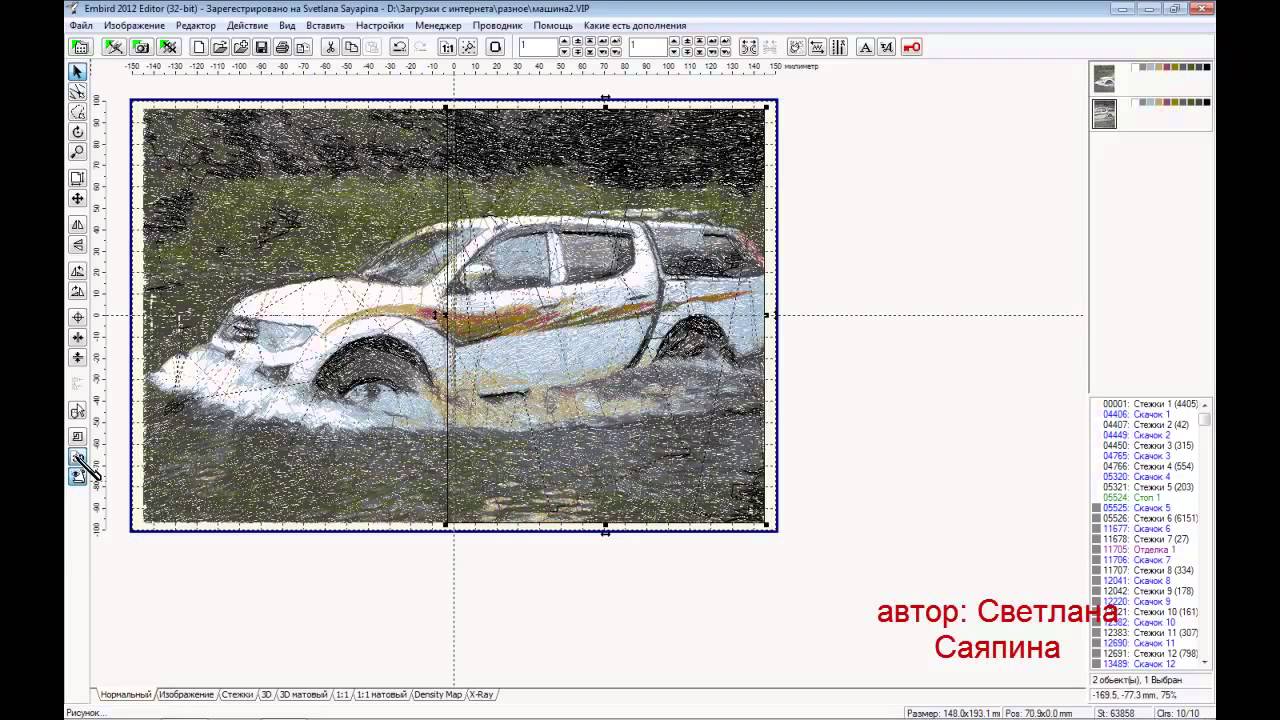The image size is (1280, 720).
Task: Click the color swatch beside Стежки 6
Action: pos(1096,518)
